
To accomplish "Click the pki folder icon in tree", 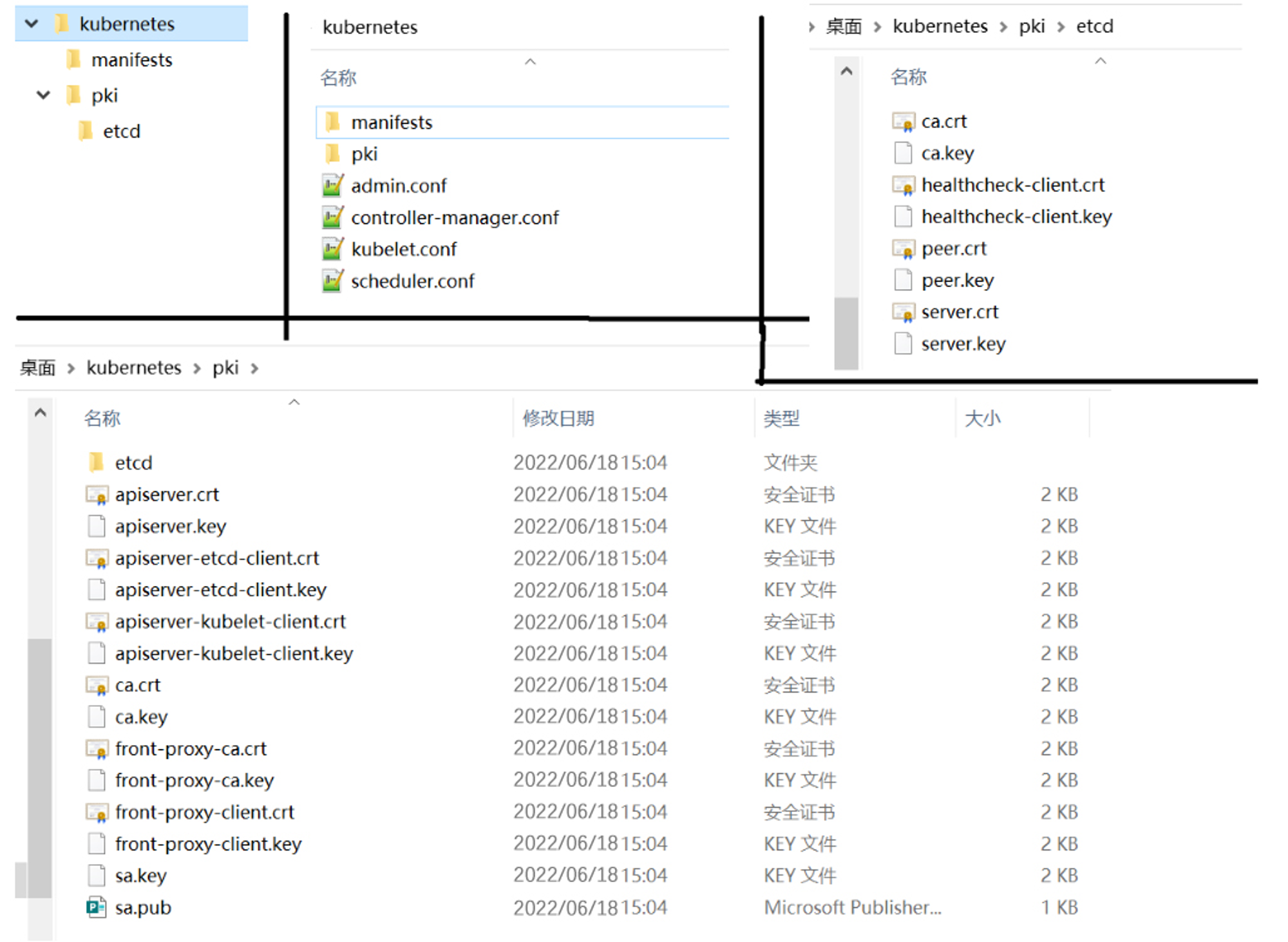I will 73,95.
